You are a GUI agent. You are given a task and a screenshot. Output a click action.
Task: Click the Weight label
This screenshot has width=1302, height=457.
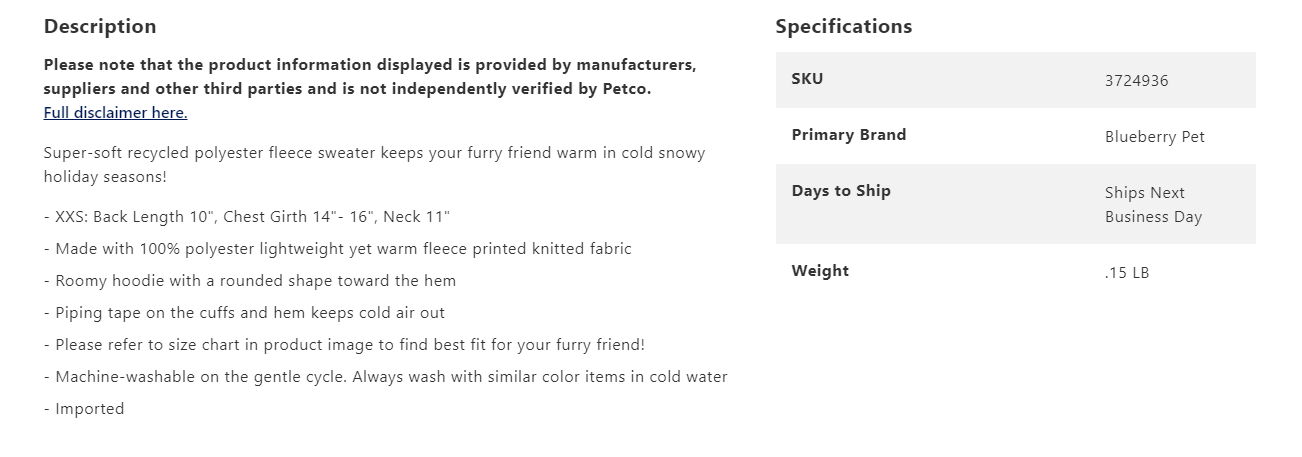pyautogui.click(x=820, y=271)
